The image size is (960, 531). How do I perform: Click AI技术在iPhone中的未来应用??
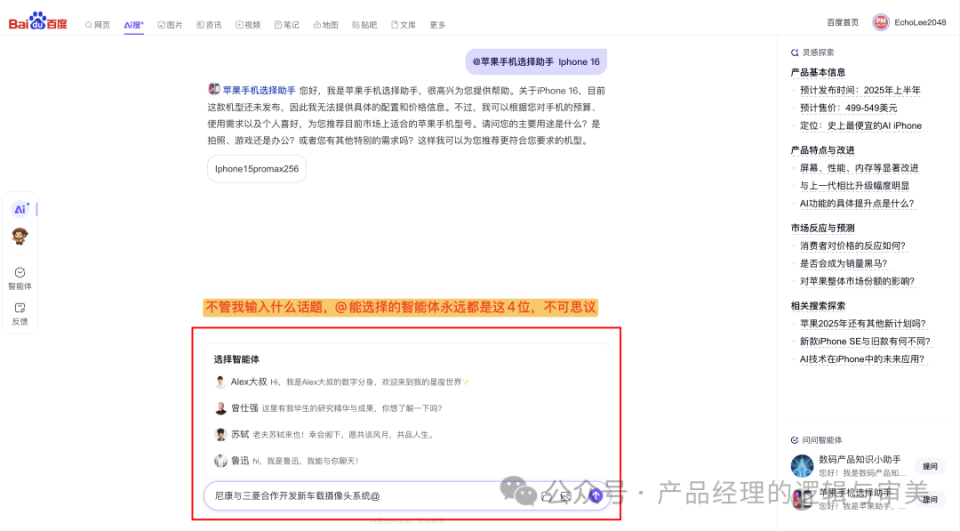pos(861,359)
